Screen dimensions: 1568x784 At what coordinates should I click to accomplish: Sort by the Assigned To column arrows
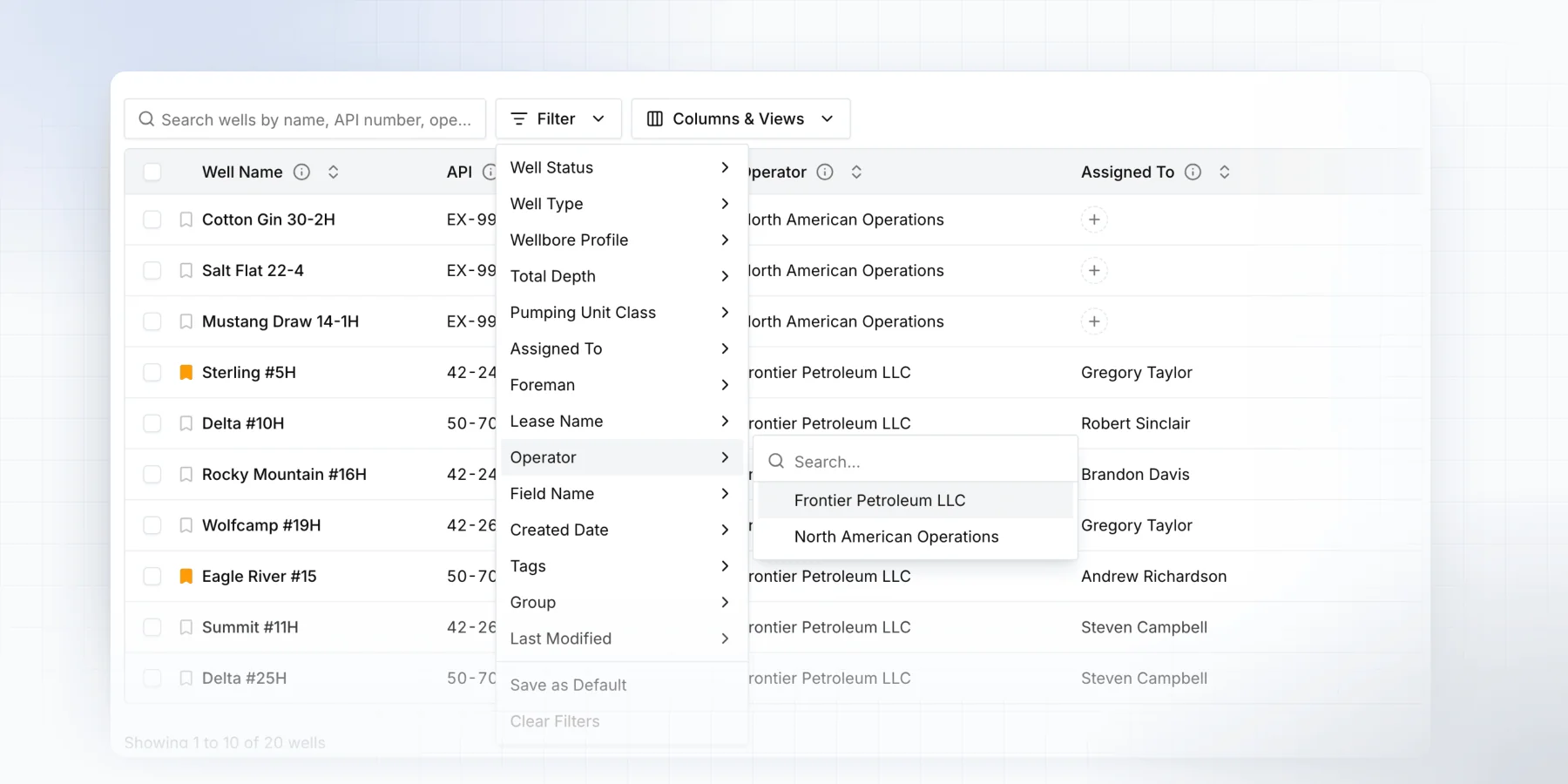point(1225,172)
